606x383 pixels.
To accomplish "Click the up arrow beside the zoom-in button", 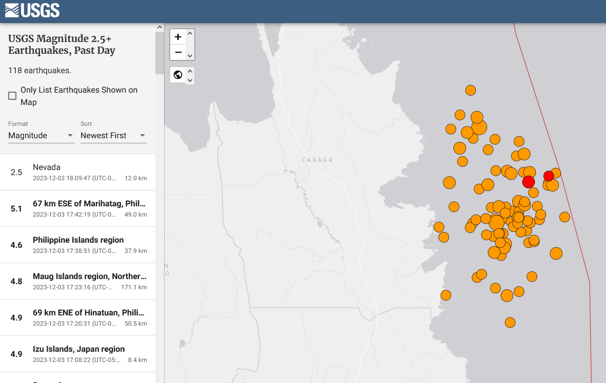I will pos(190,34).
